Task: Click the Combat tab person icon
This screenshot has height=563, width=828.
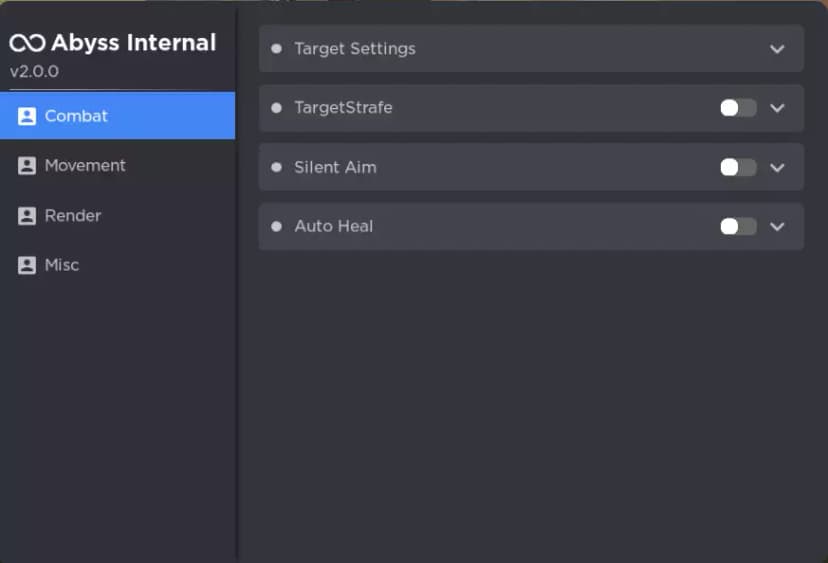Action: coord(27,116)
